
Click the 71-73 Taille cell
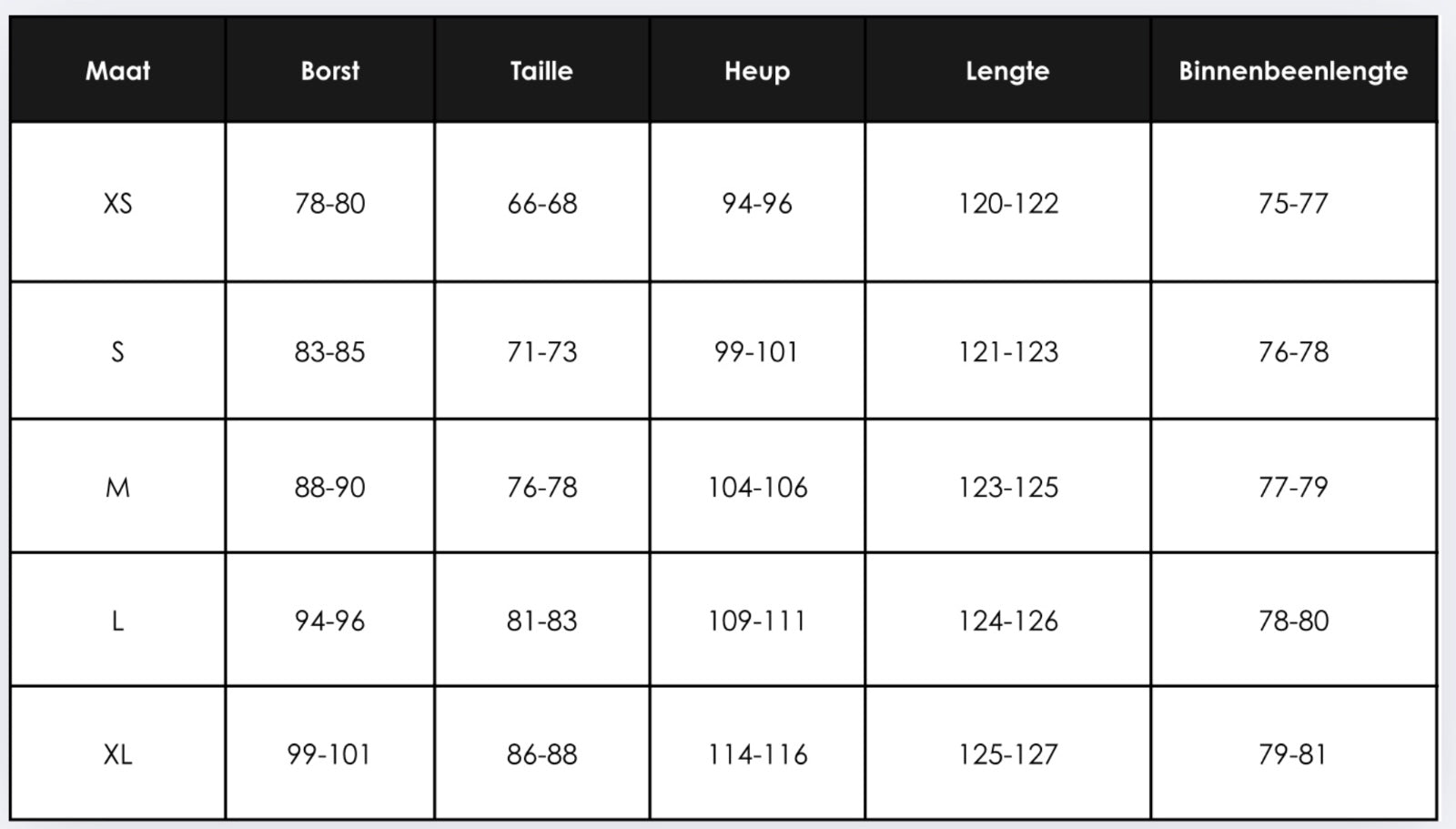(541, 352)
